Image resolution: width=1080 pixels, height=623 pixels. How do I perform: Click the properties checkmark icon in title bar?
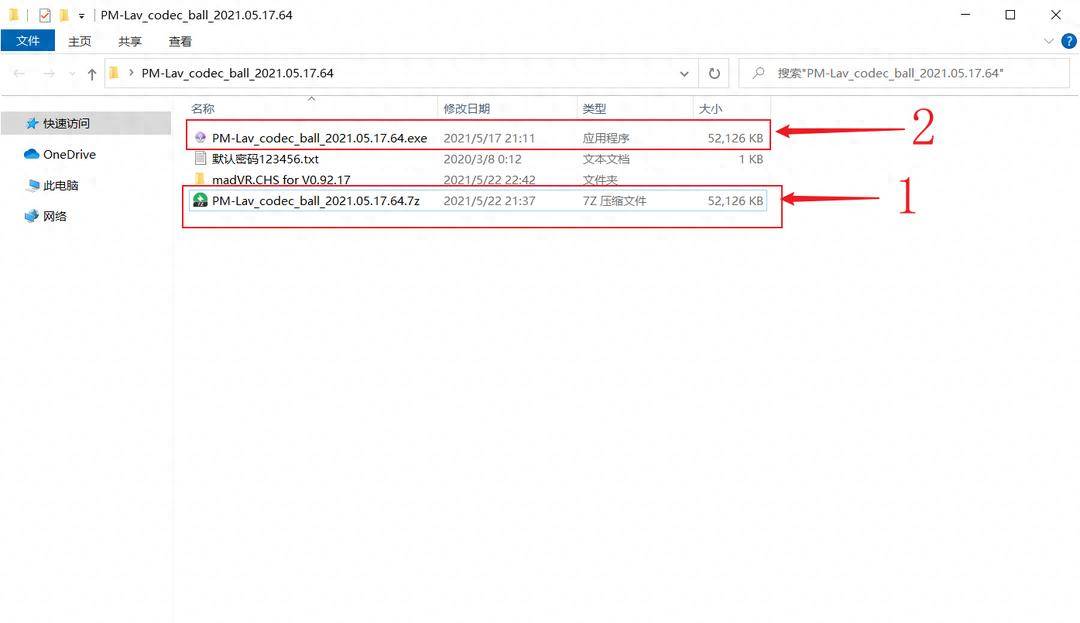(x=44, y=16)
